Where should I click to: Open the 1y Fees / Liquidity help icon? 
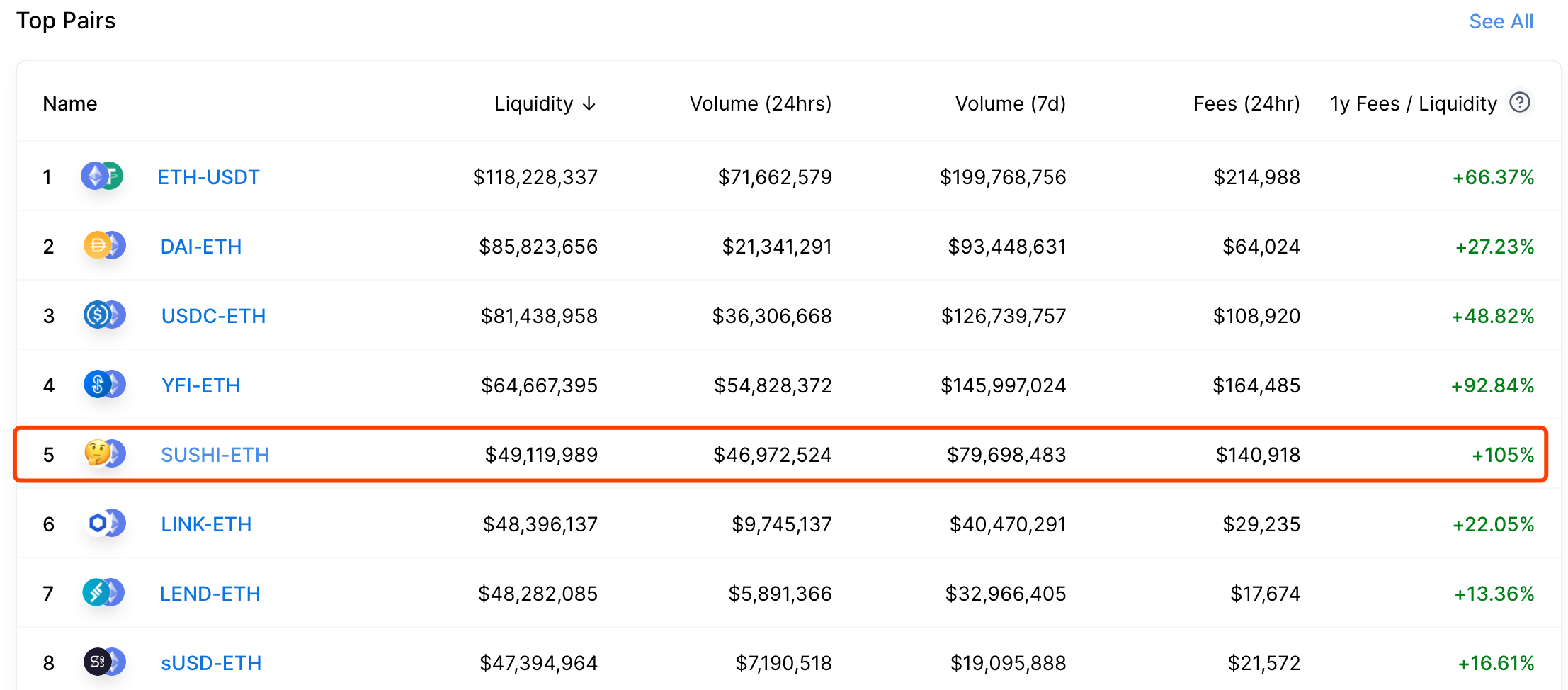pyautogui.click(x=1520, y=103)
